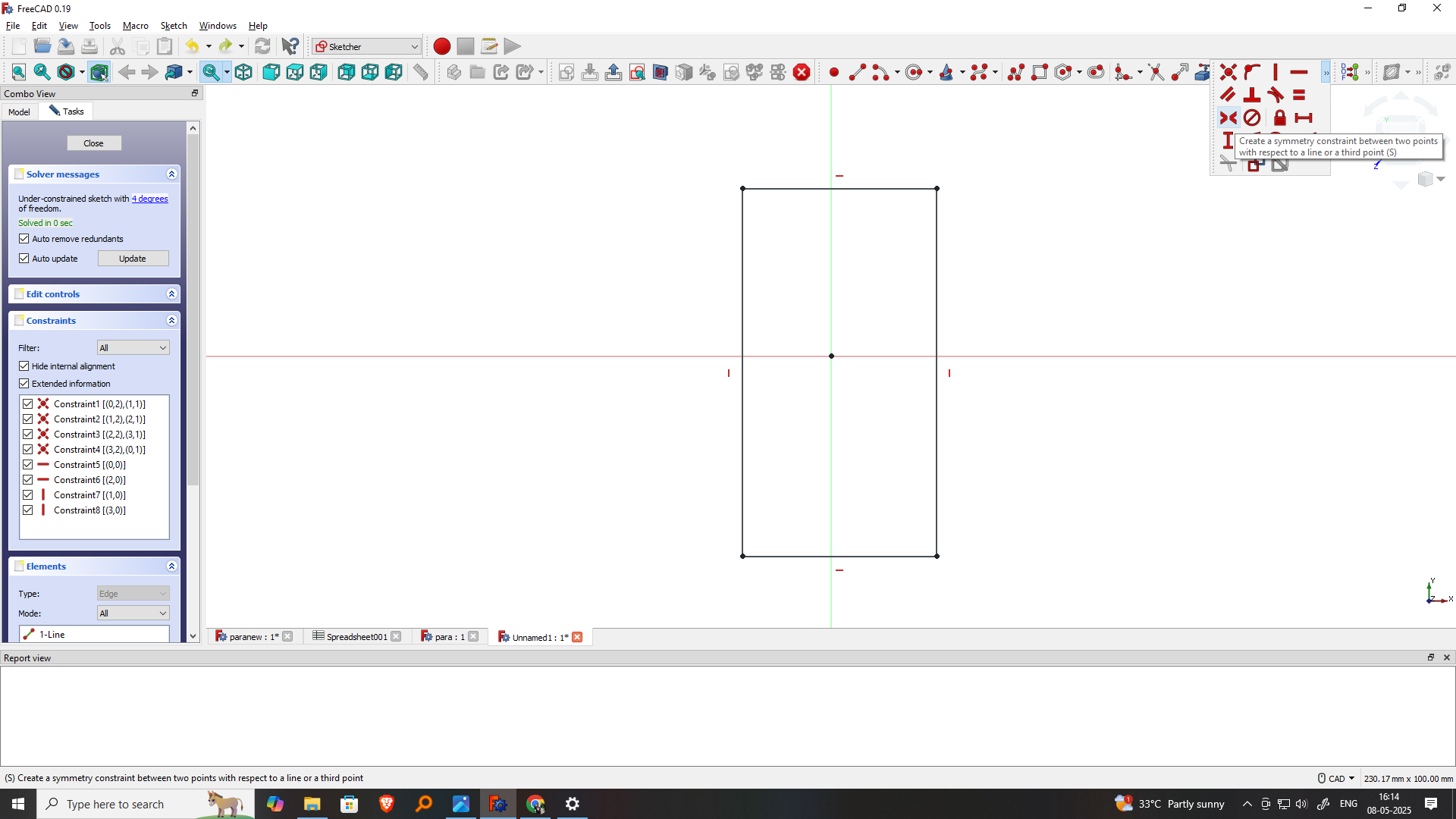
Task: Switch to the Model tab
Action: pos(19,111)
